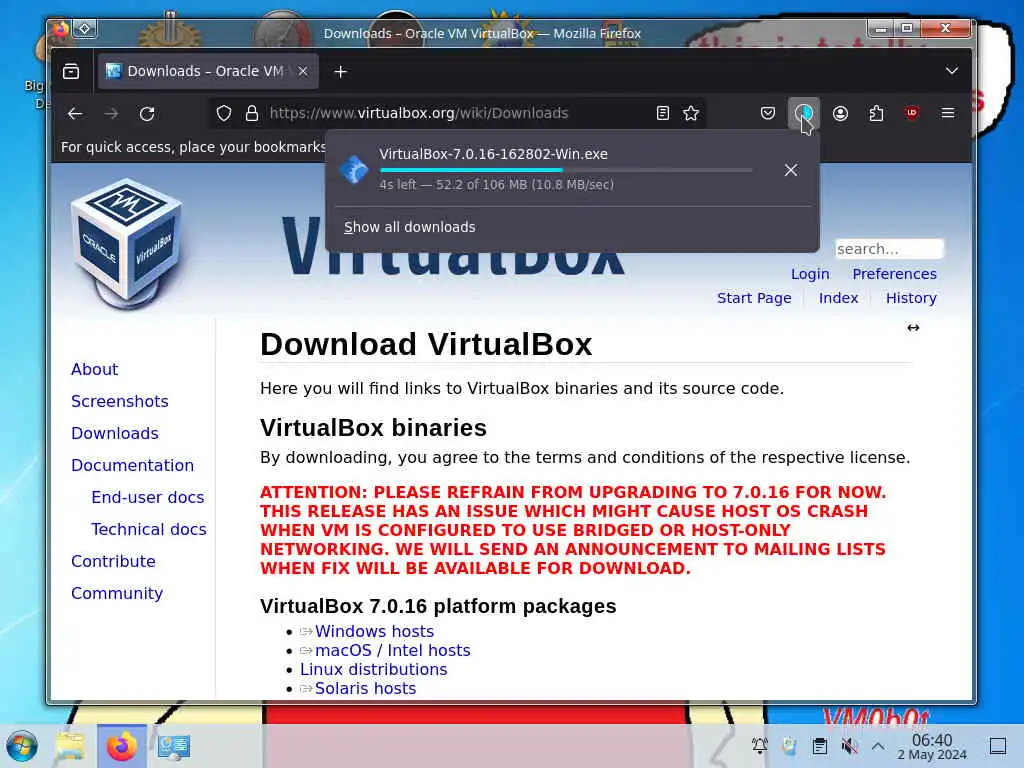Unmute the volume tray icon
This screenshot has height=768, width=1024.
tap(849, 746)
